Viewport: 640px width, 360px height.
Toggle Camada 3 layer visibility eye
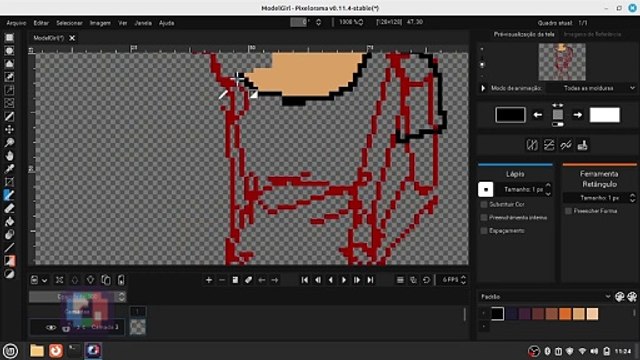click(x=51, y=327)
